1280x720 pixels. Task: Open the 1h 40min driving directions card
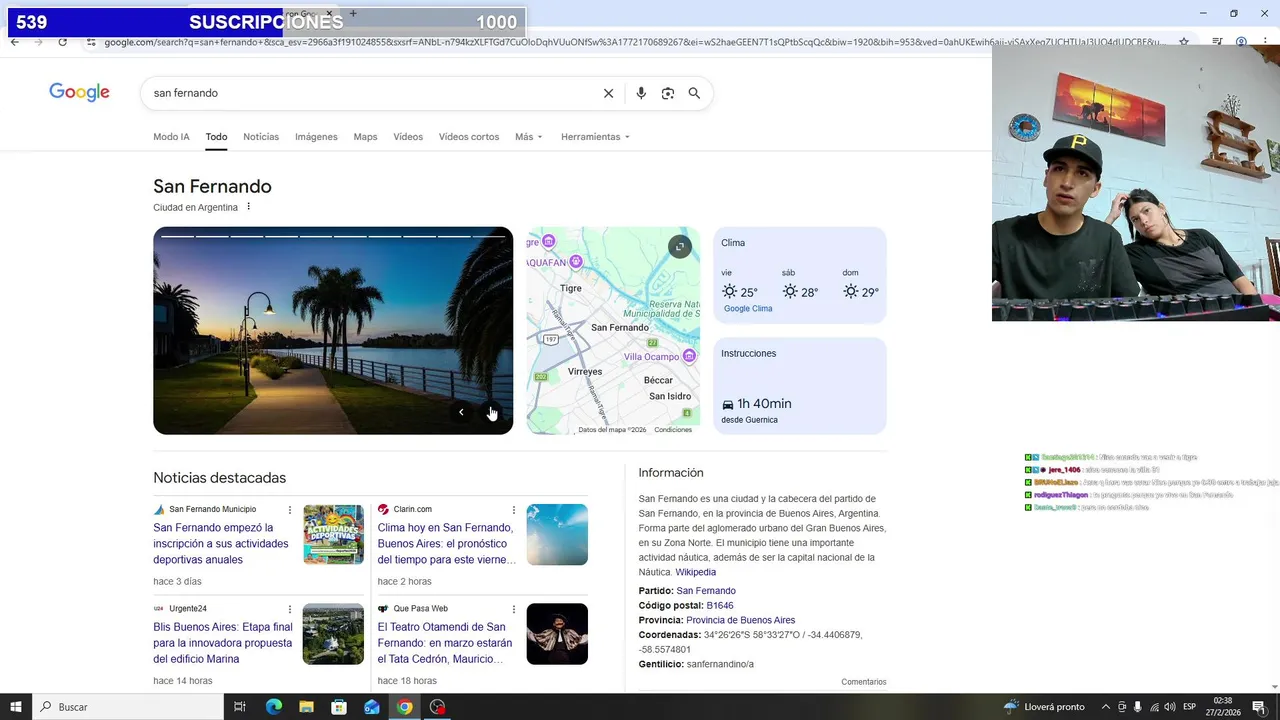point(800,386)
